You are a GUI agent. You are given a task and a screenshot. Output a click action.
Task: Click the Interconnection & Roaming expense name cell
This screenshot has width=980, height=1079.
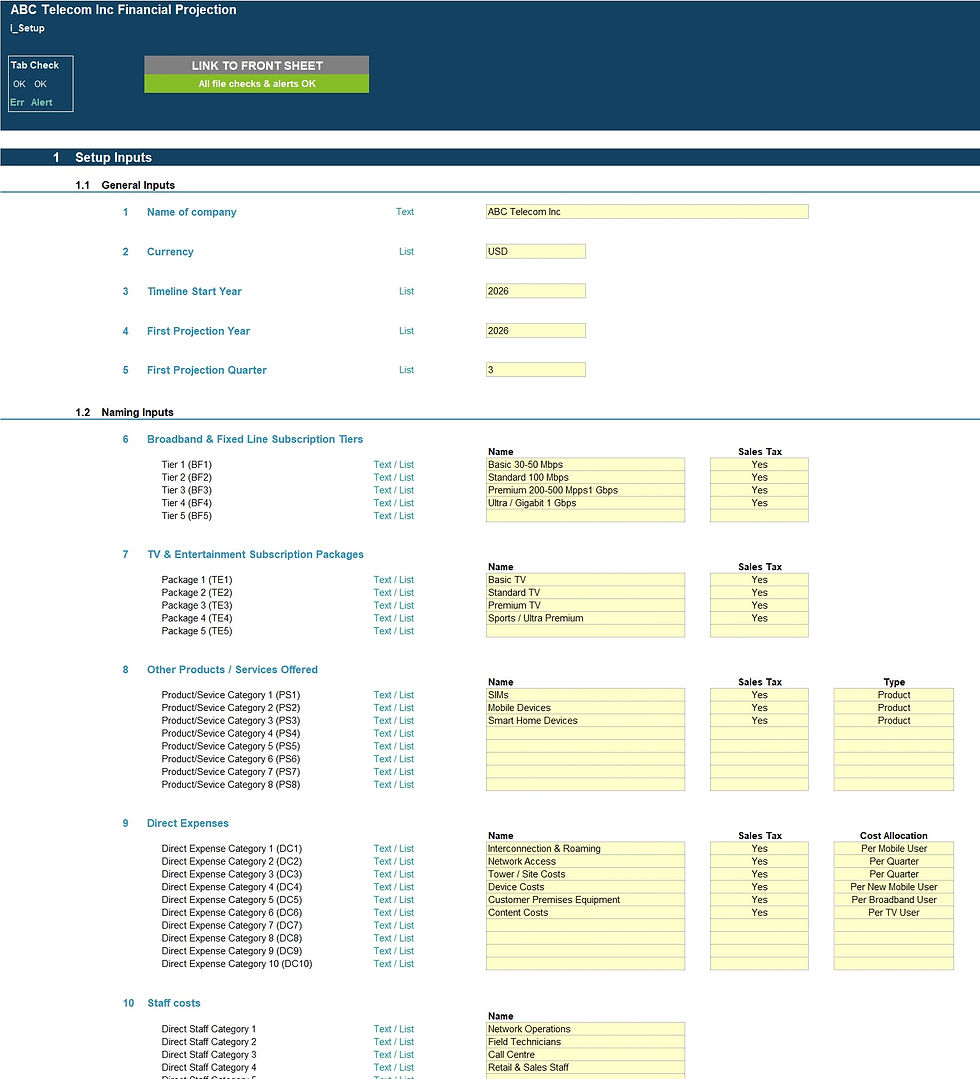(x=585, y=848)
